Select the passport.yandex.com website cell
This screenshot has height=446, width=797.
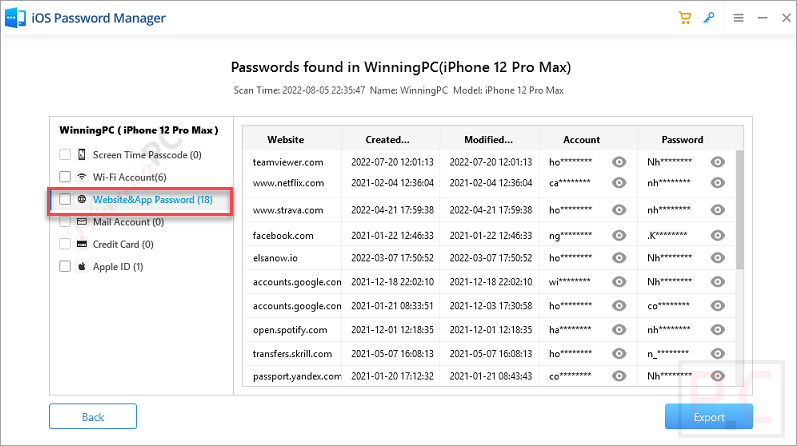(297, 376)
